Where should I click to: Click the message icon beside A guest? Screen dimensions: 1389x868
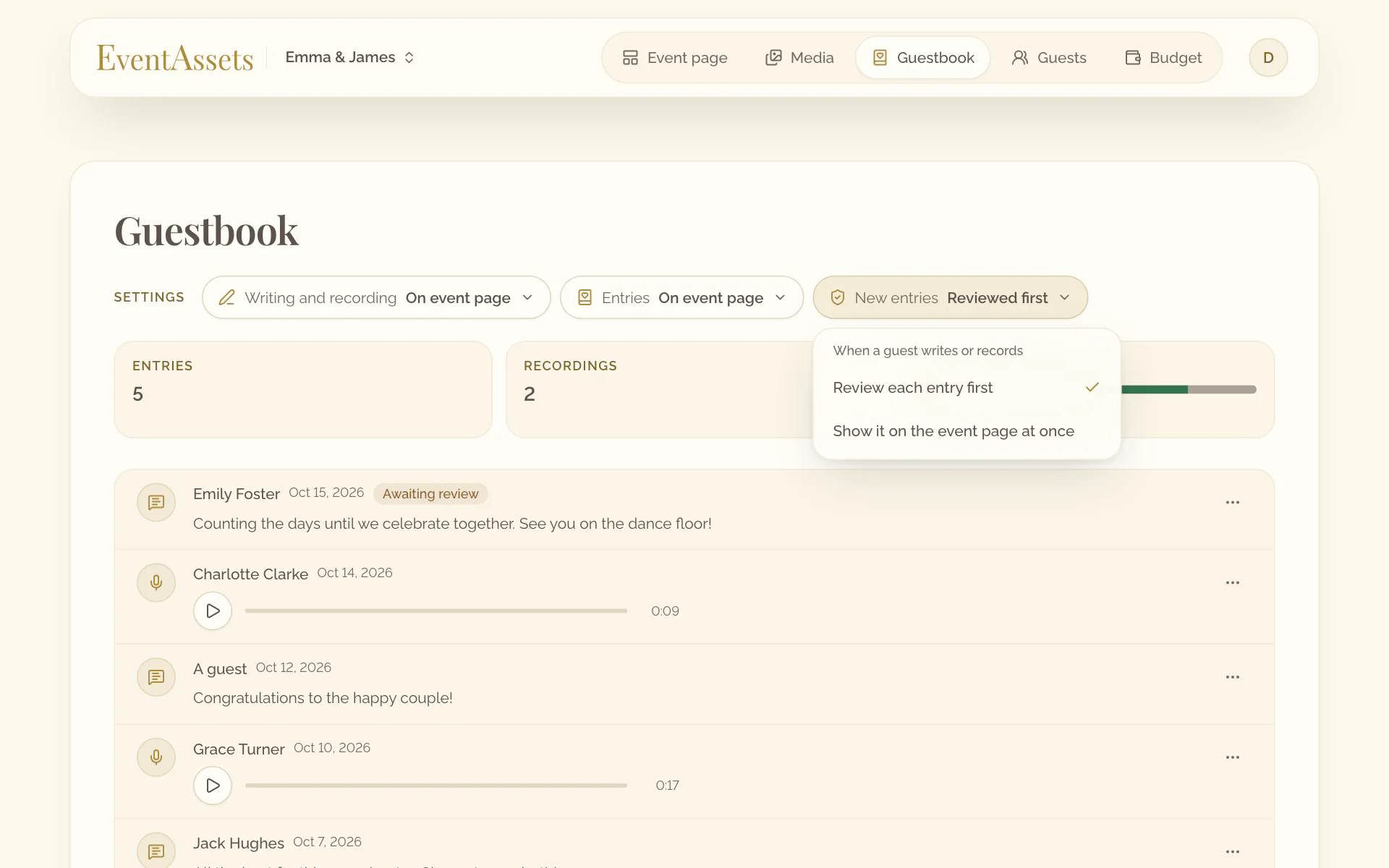pos(156,677)
